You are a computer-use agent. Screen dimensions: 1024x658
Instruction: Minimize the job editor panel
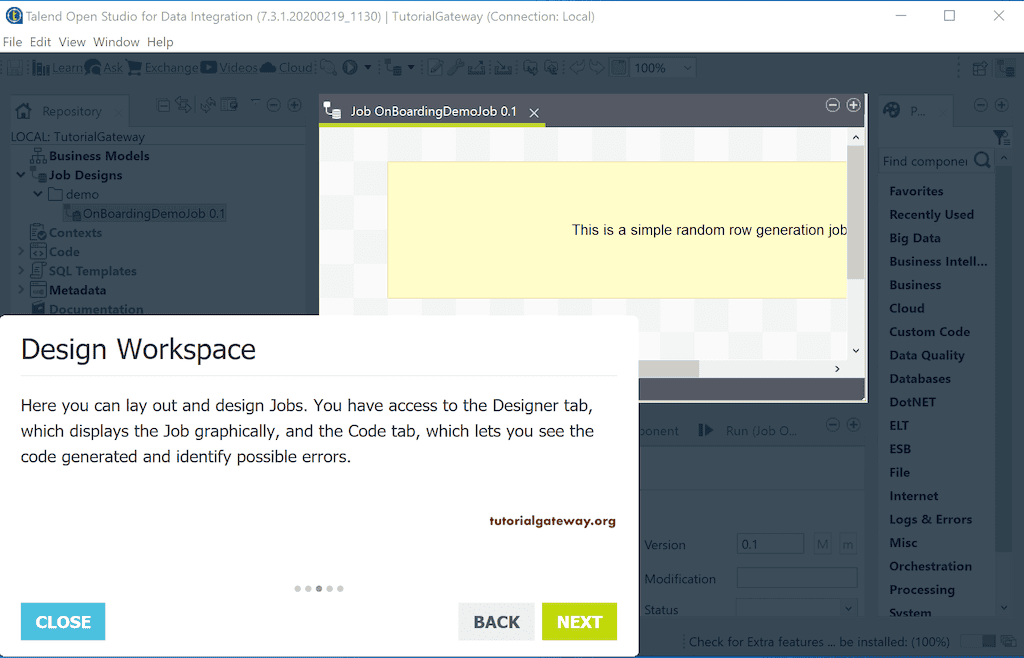pyautogui.click(x=833, y=105)
